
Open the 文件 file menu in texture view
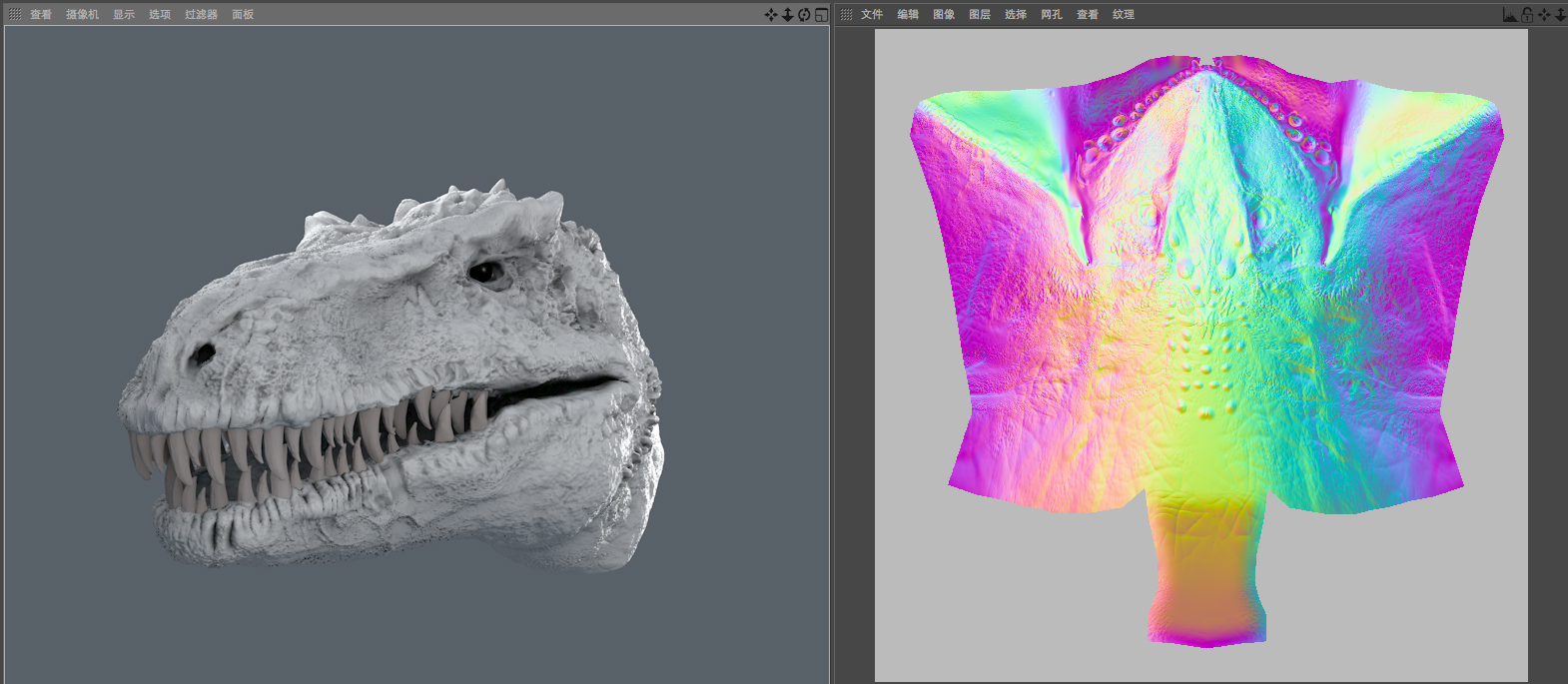(x=872, y=15)
